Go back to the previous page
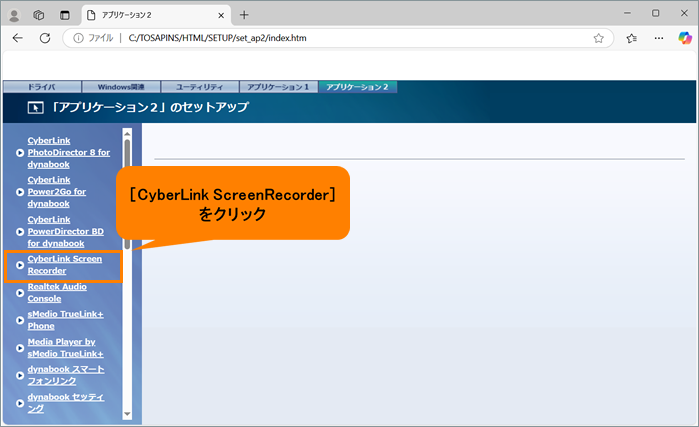Viewport: 699px width, 427px height. click(18, 38)
